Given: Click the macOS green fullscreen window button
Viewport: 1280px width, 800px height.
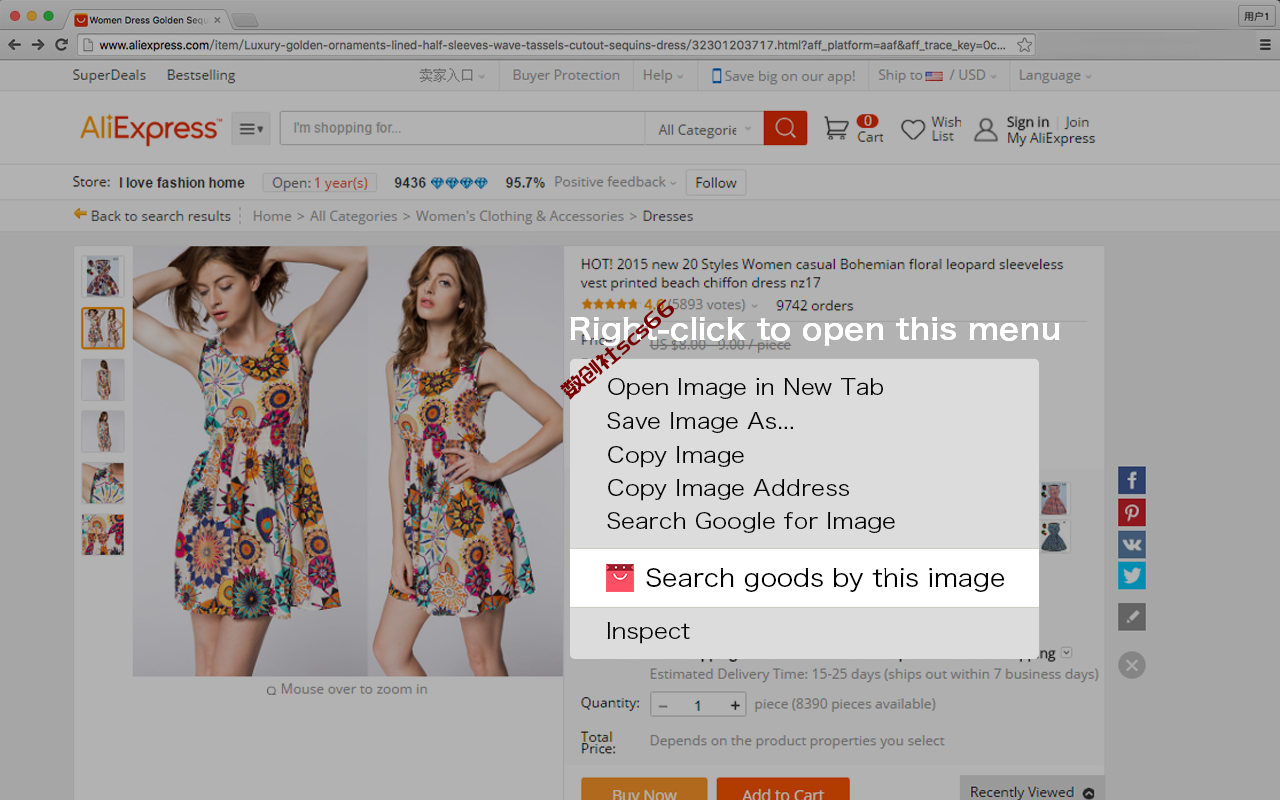Looking at the screenshot, I should point(49,16).
